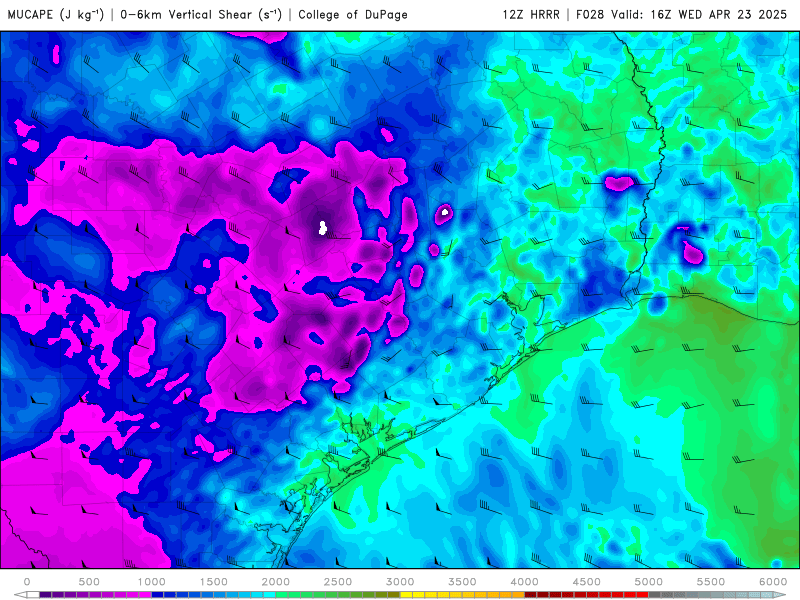Click the 0-6km Vertical Shear label
The image size is (800, 600).
[x=201, y=14]
